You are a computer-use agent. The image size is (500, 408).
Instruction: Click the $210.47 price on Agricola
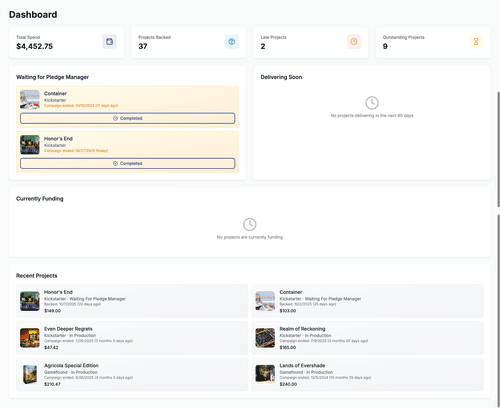pos(52,384)
